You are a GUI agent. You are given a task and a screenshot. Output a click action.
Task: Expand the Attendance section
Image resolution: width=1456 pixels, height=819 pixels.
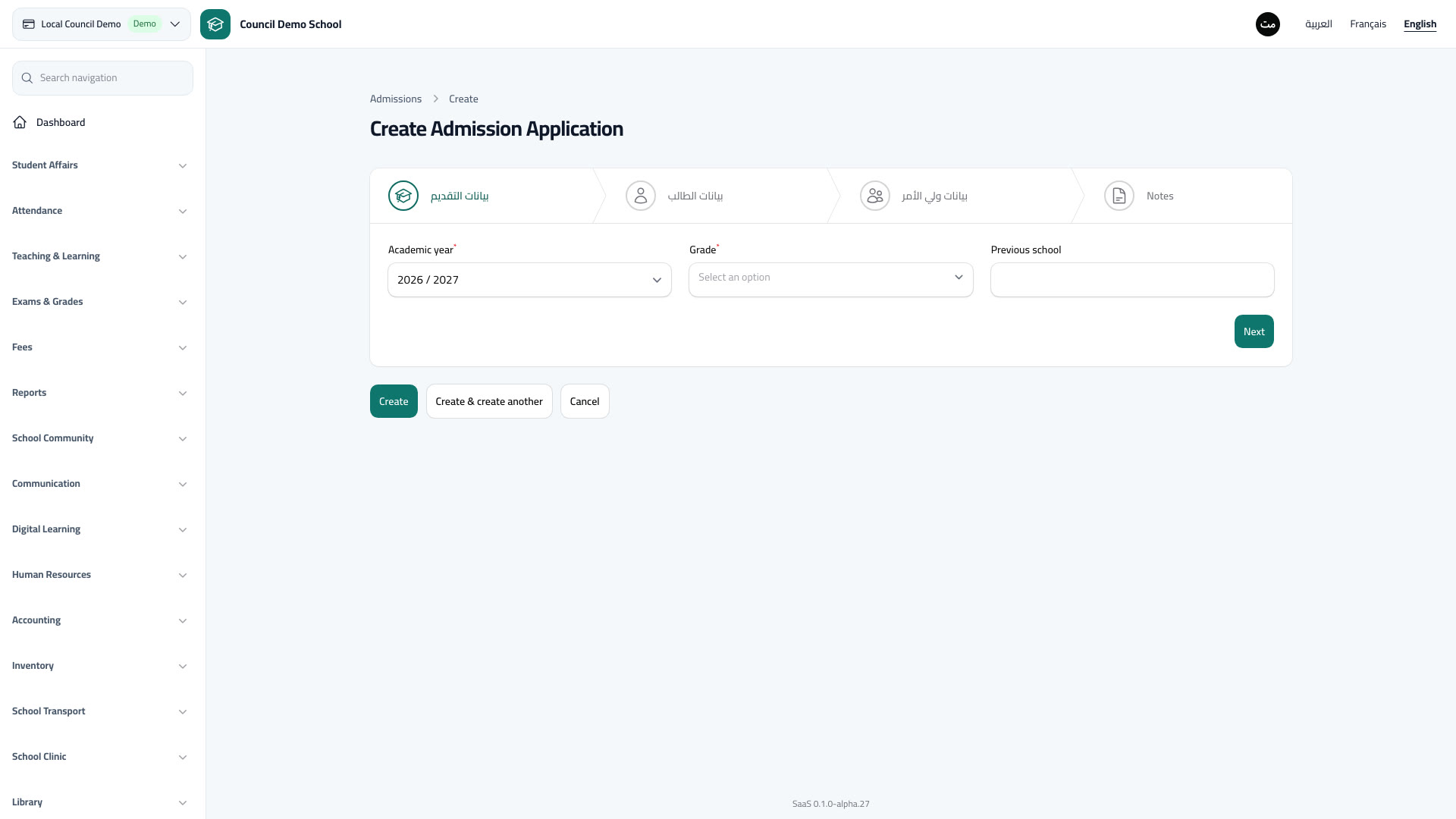point(99,211)
